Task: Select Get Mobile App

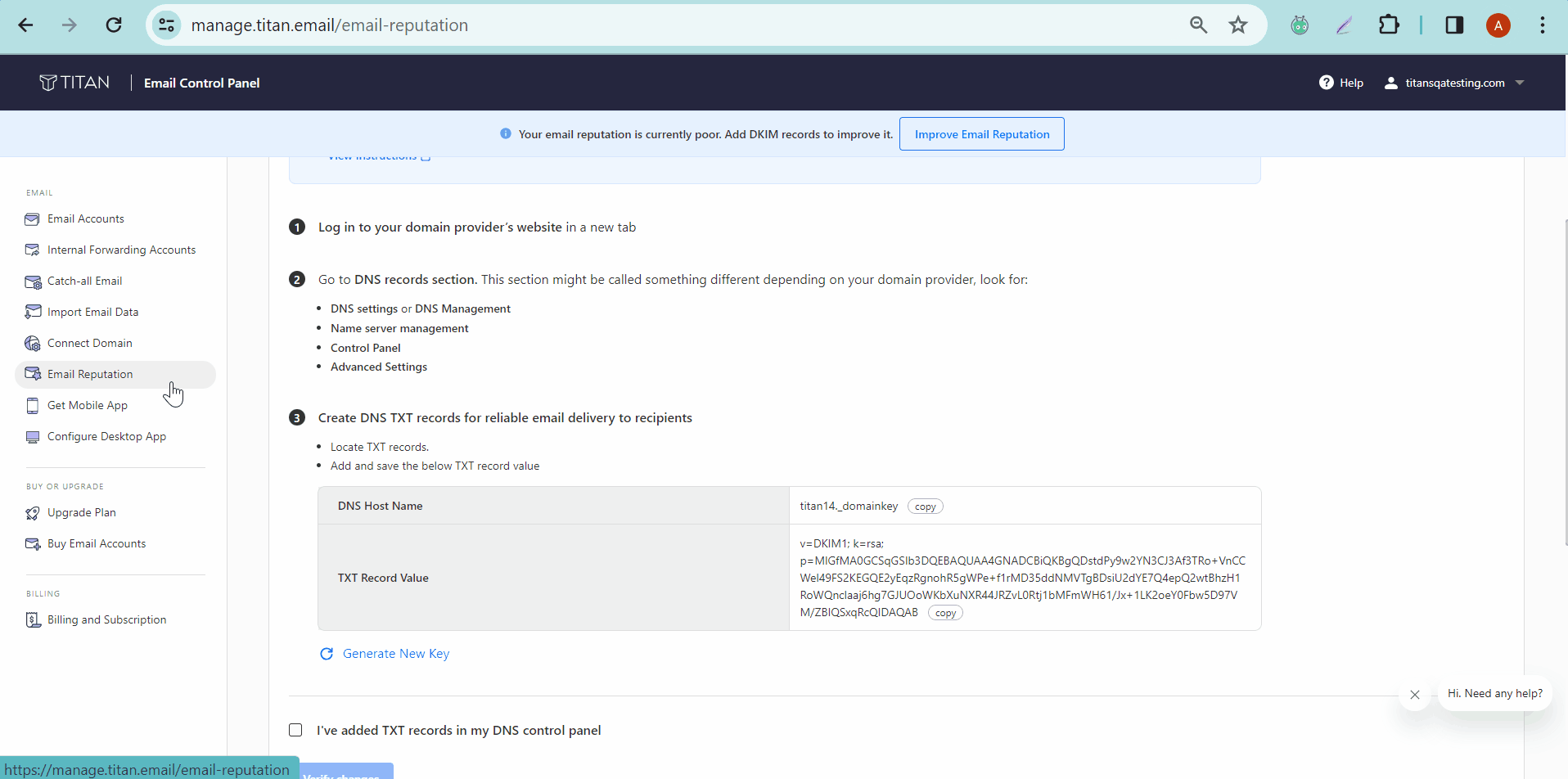Action: click(x=86, y=405)
